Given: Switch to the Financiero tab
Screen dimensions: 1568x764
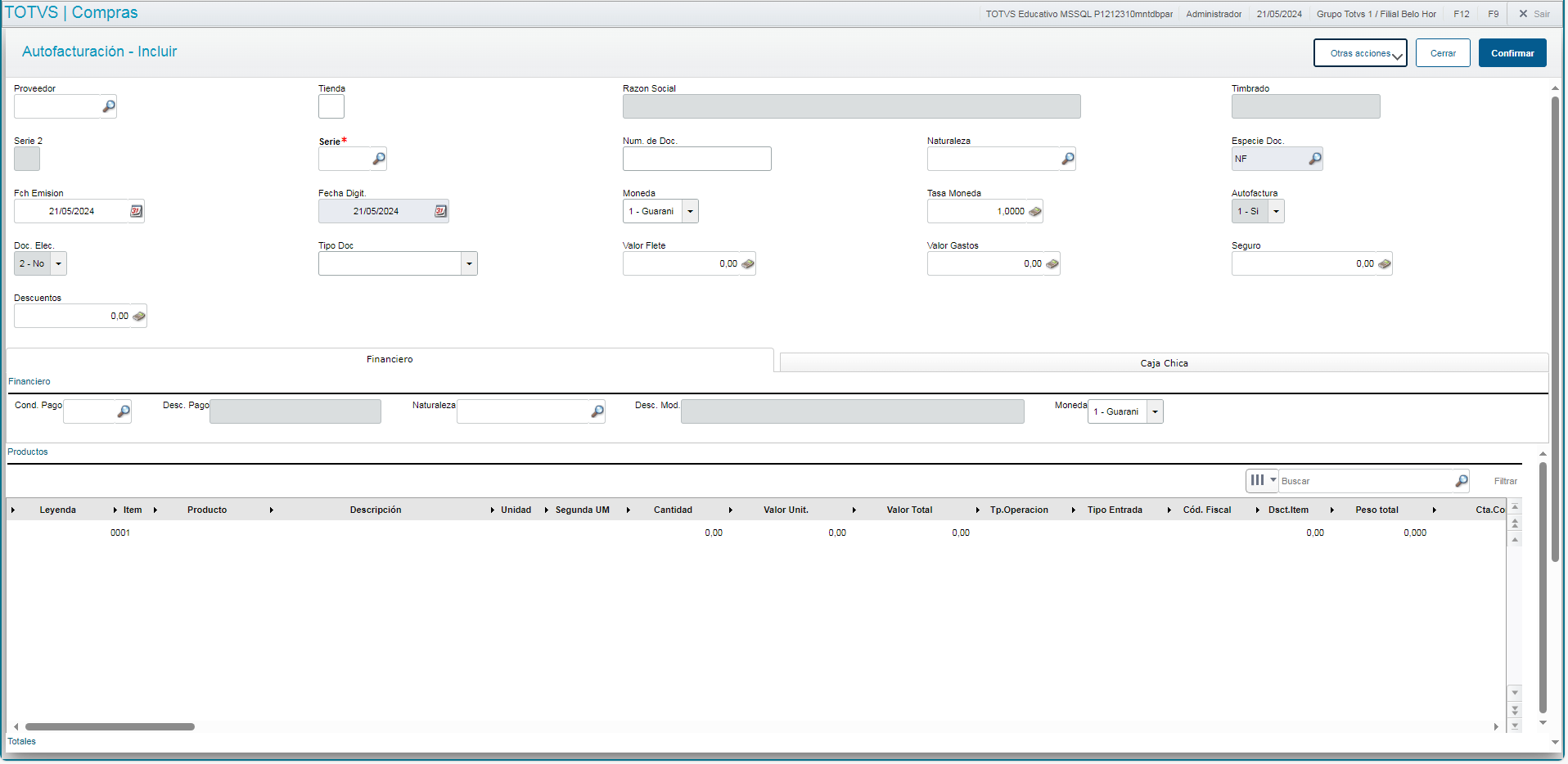Looking at the screenshot, I should (x=390, y=359).
